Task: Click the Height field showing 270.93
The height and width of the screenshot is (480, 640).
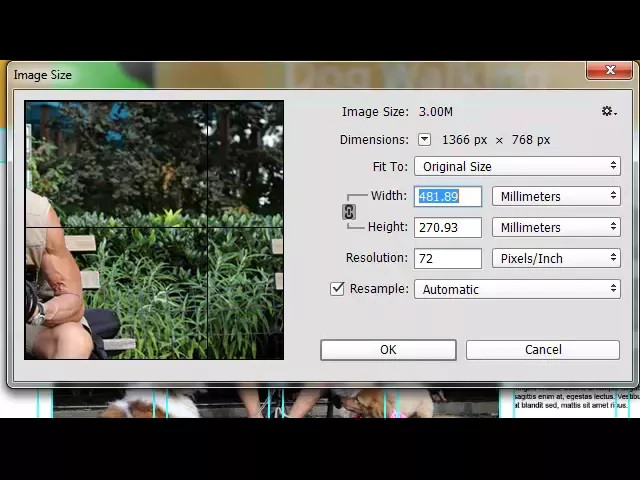Action: pyautogui.click(x=448, y=227)
